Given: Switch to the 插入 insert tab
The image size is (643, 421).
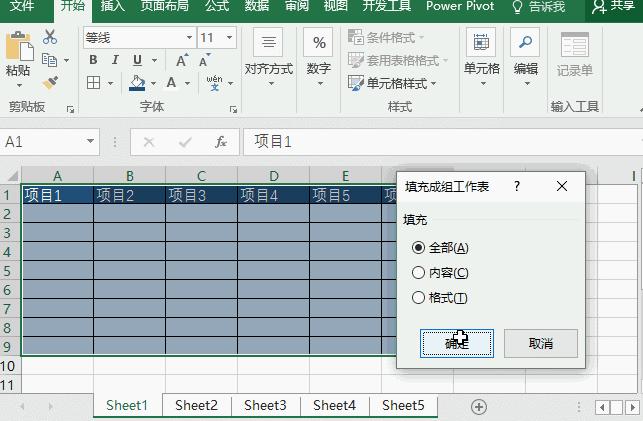Looking at the screenshot, I should click(x=112, y=7).
